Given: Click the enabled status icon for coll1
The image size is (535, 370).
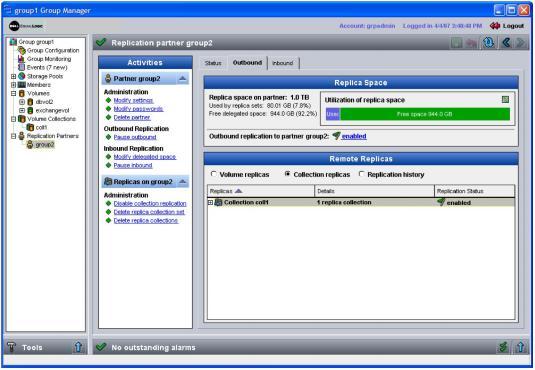Looking at the screenshot, I should 441,202.
